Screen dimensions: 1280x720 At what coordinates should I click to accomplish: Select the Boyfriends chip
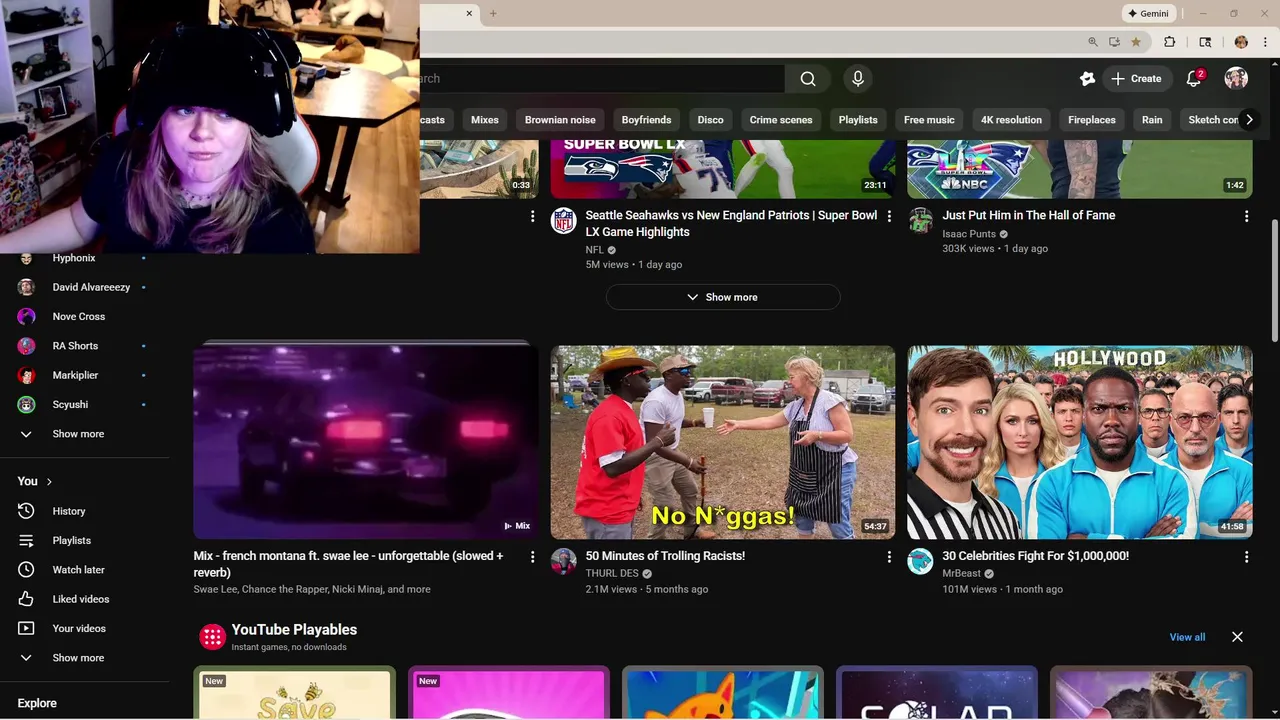[646, 120]
